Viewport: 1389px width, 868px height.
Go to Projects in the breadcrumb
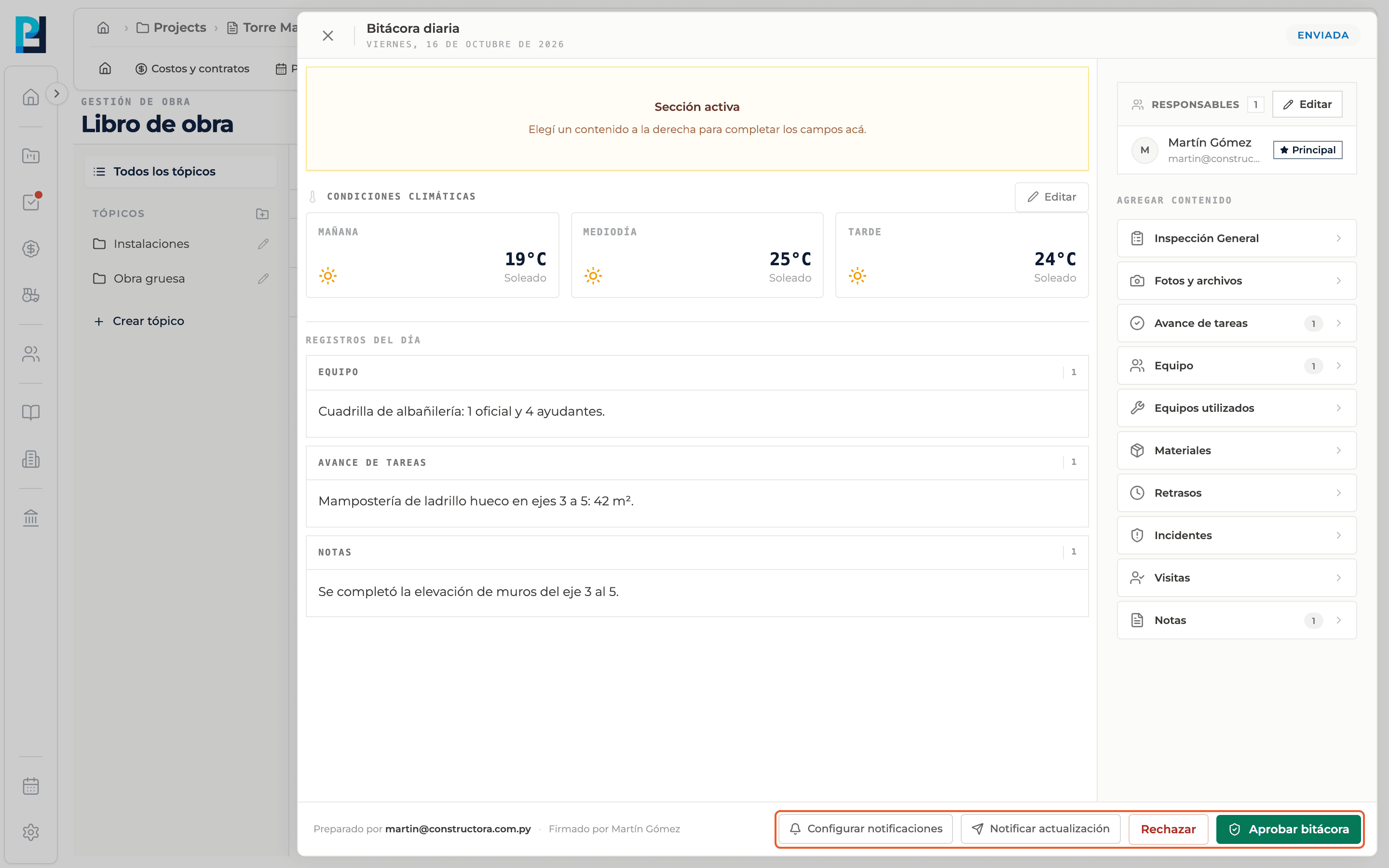click(x=171, y=27)
